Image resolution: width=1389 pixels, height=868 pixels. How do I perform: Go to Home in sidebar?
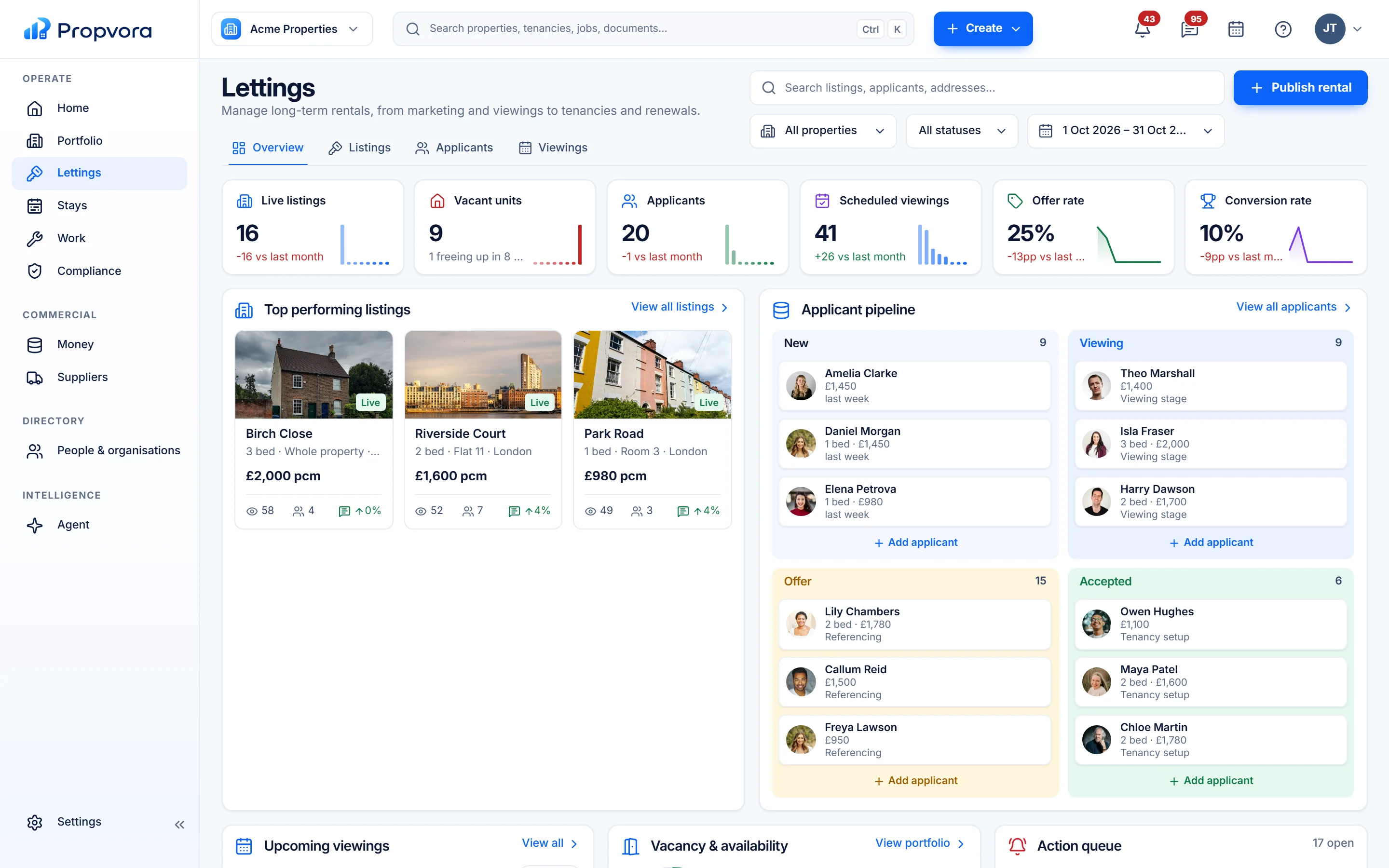pyautogui.click(x=99, y=108)
